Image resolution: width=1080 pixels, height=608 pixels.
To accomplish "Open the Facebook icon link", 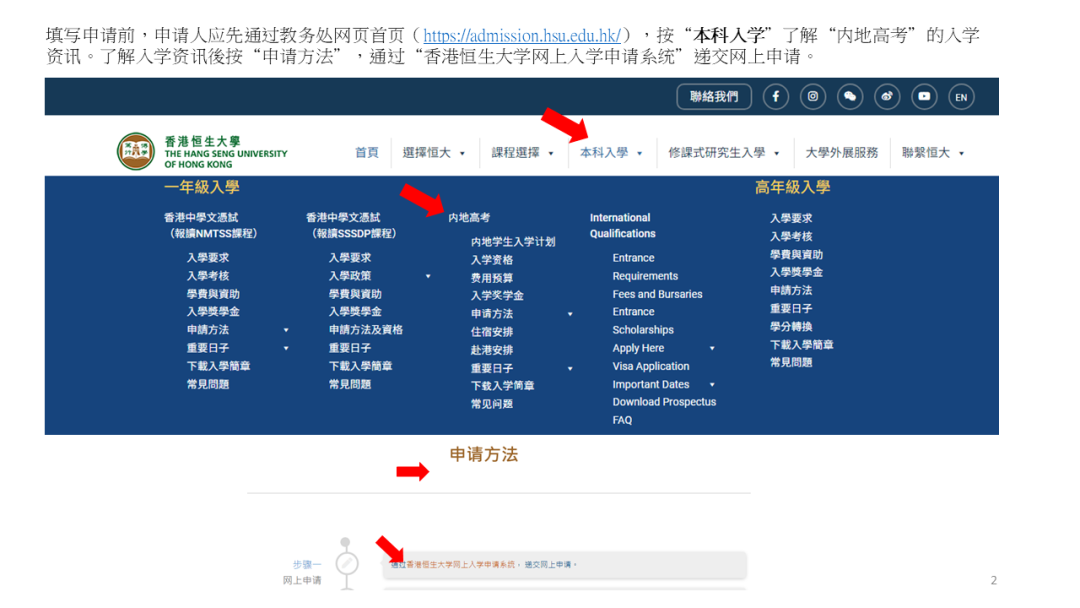I will [x=776, y=96].
